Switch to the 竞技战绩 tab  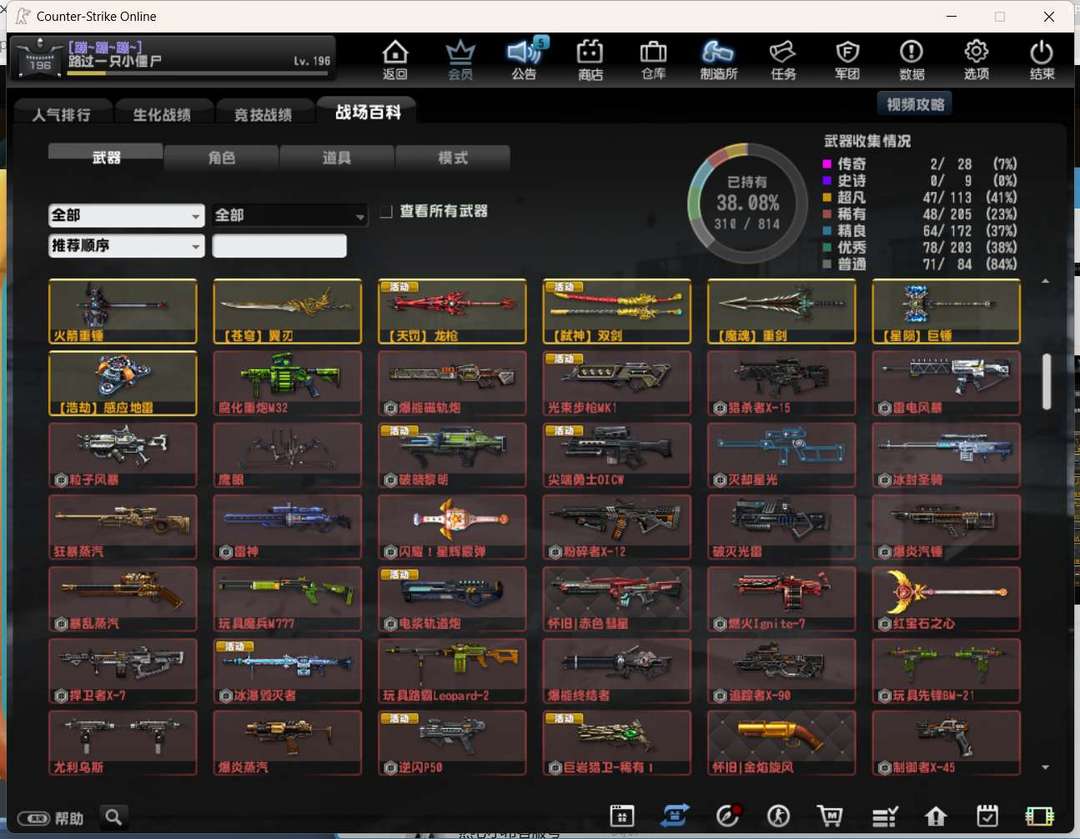(x=262, y=114)
